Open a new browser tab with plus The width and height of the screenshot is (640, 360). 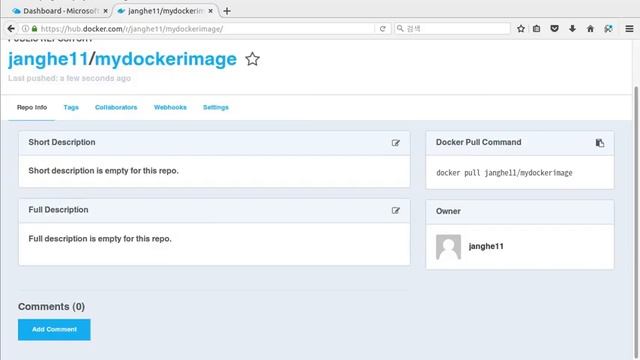click(227, 11)
